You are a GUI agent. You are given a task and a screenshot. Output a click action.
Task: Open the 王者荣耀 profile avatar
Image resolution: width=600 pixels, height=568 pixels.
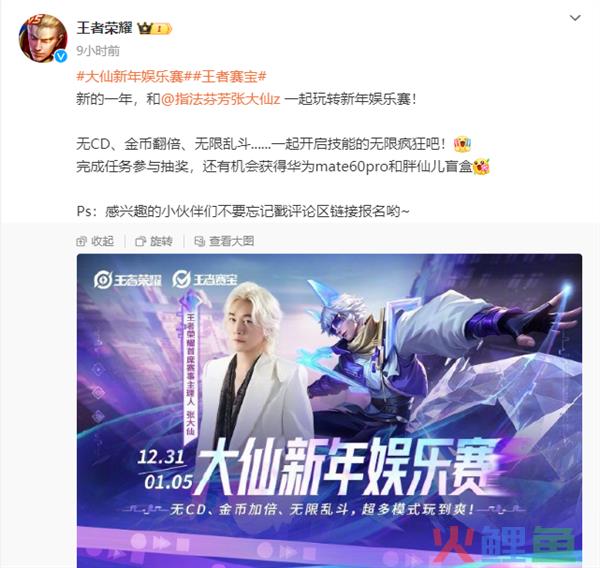[43, 38]
